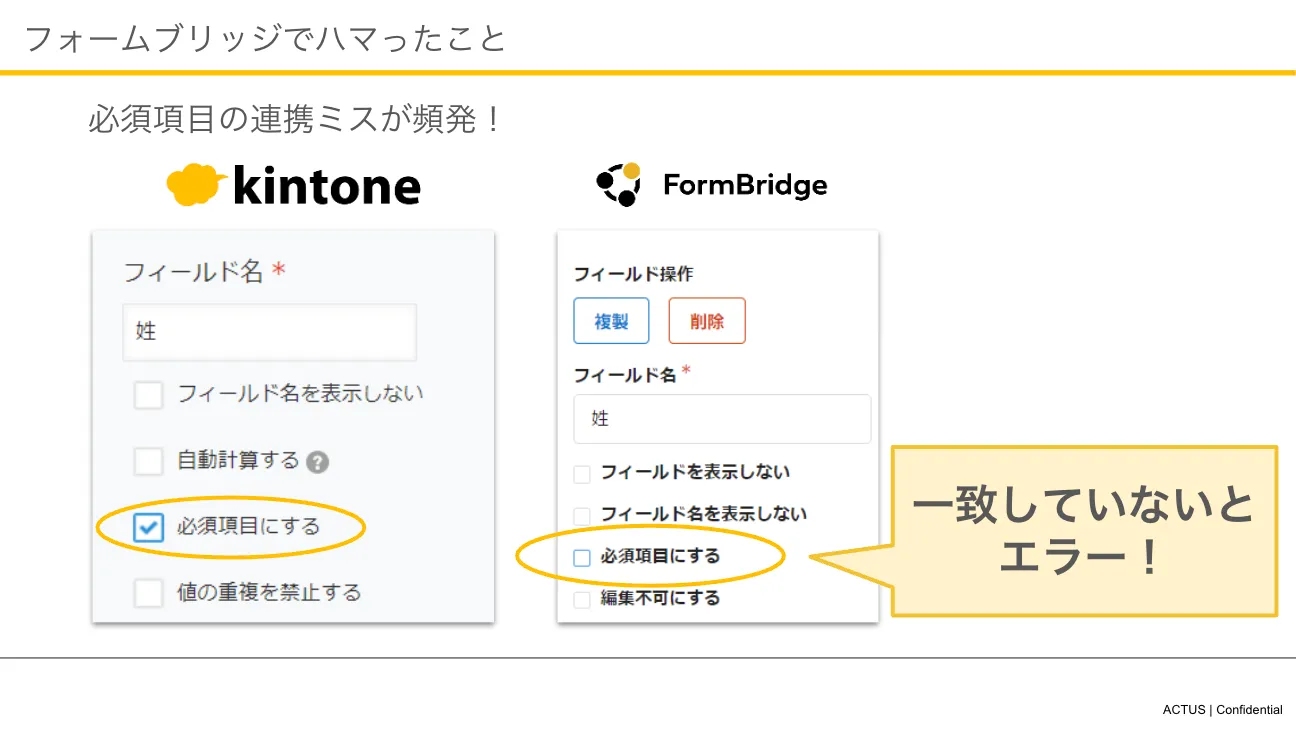Click the help question mark icon beside 自動計算する
1296x730 pixels.
coord(318,462)
